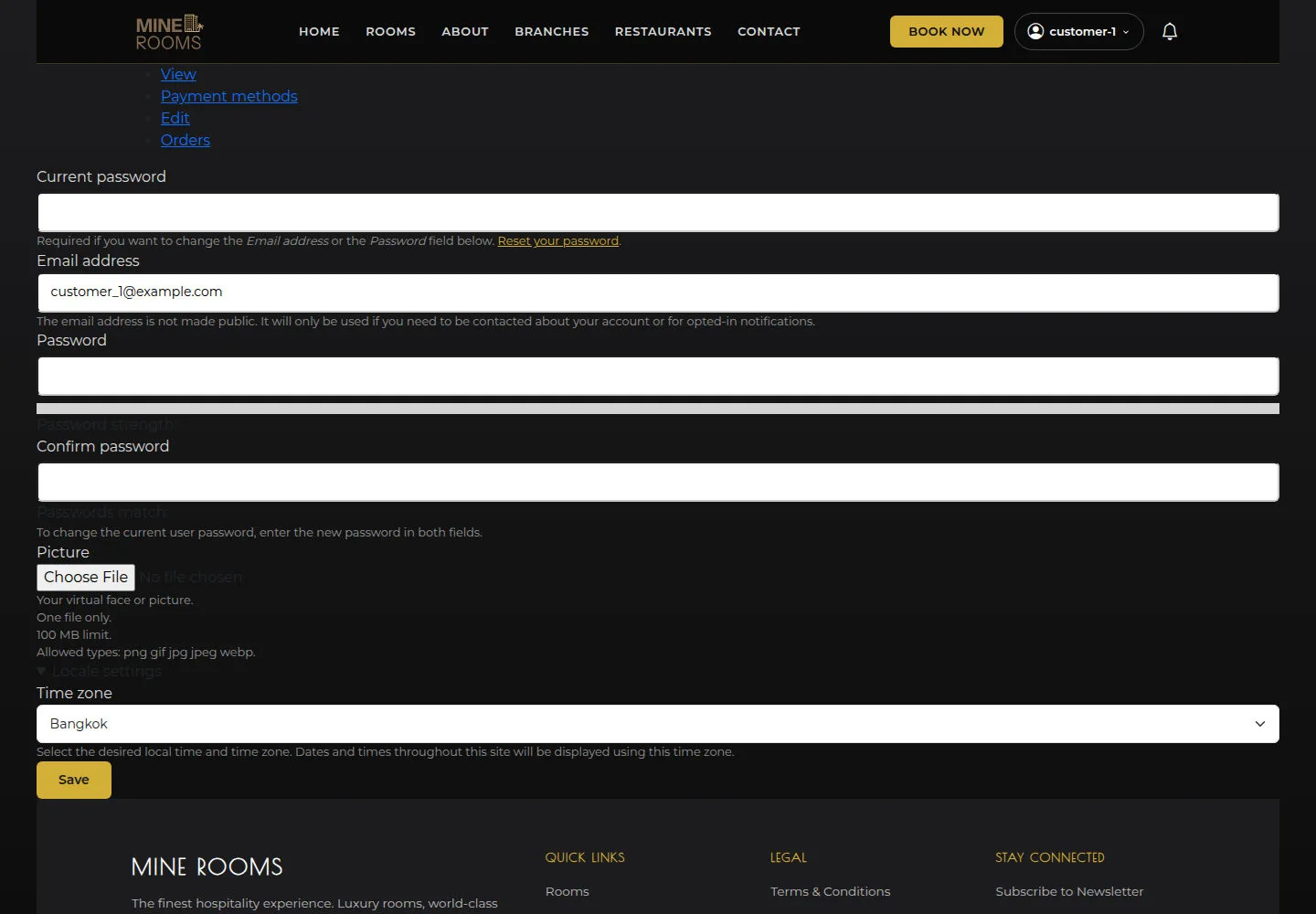Open the notifications bell

[x=1170, y=32]
